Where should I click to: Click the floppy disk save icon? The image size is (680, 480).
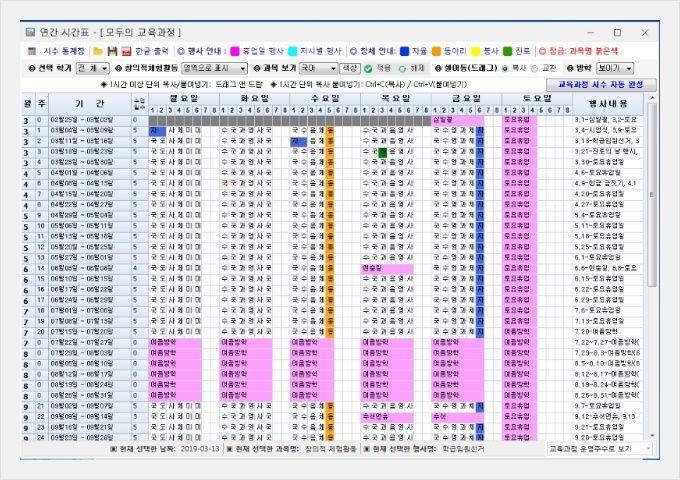pos(112,51)
